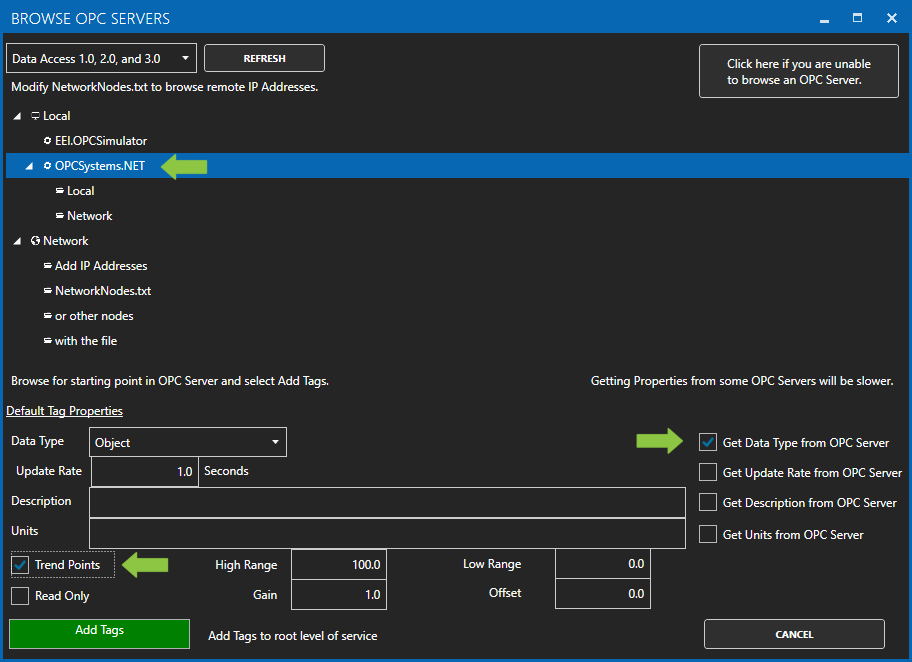The image size is (912, 662).
Task: Click the icon beside Add IP Addresses
Action: [47, 266]
